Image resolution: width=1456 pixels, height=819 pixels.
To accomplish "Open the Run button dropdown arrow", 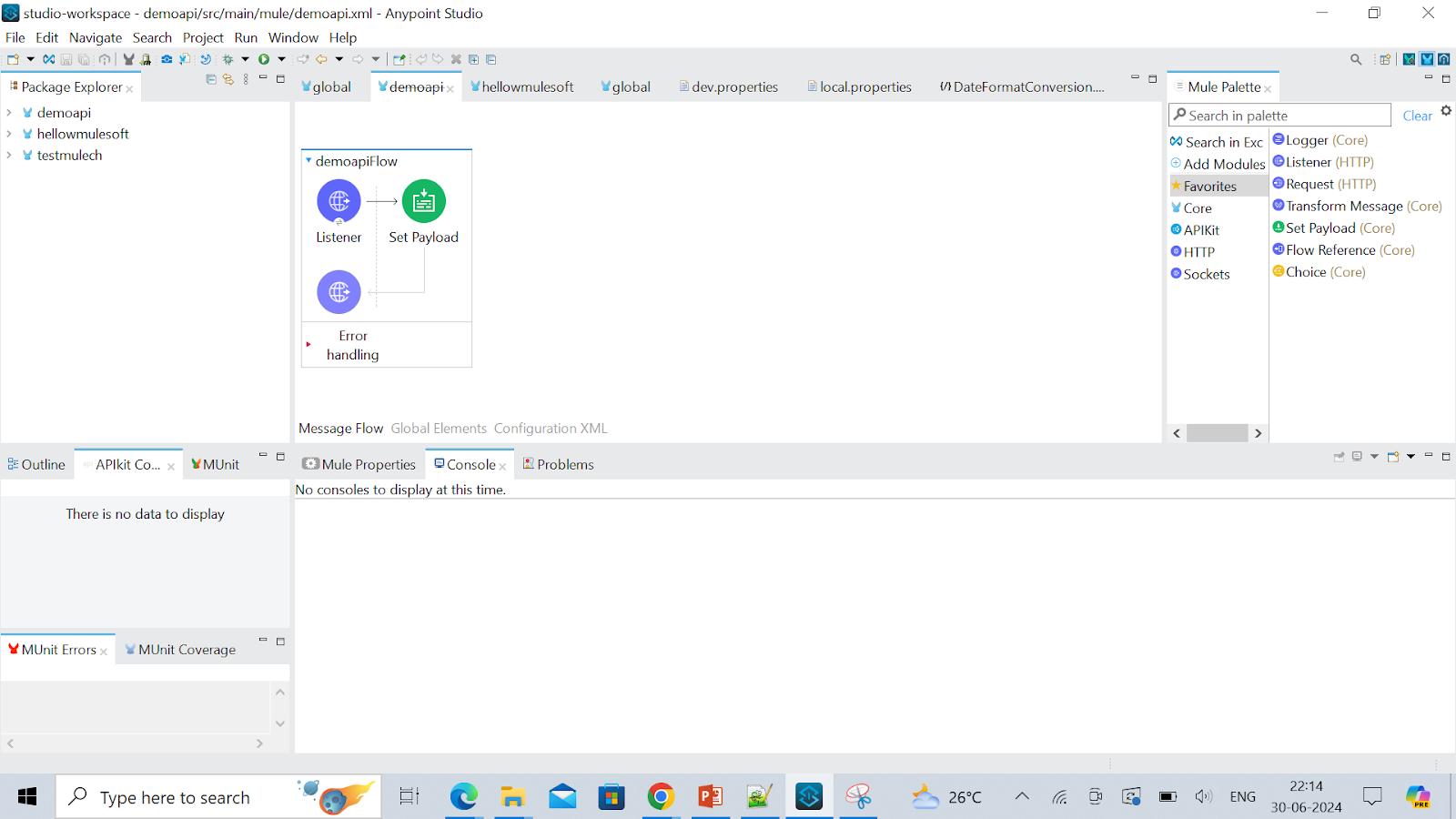I will [281, 59].
